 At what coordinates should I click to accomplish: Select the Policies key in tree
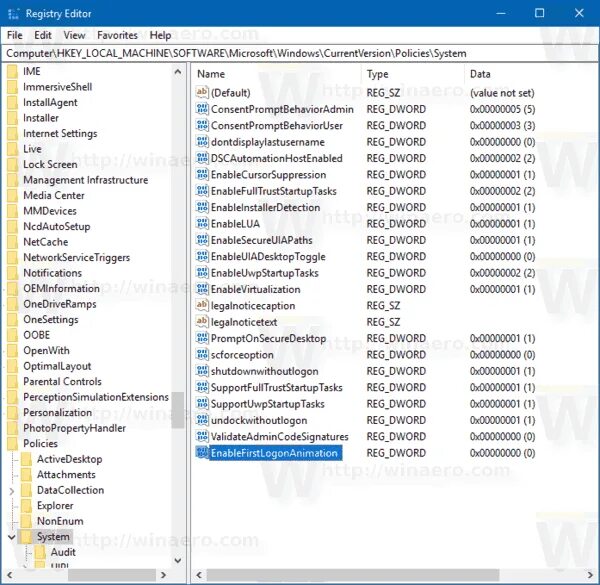point(40,444)
